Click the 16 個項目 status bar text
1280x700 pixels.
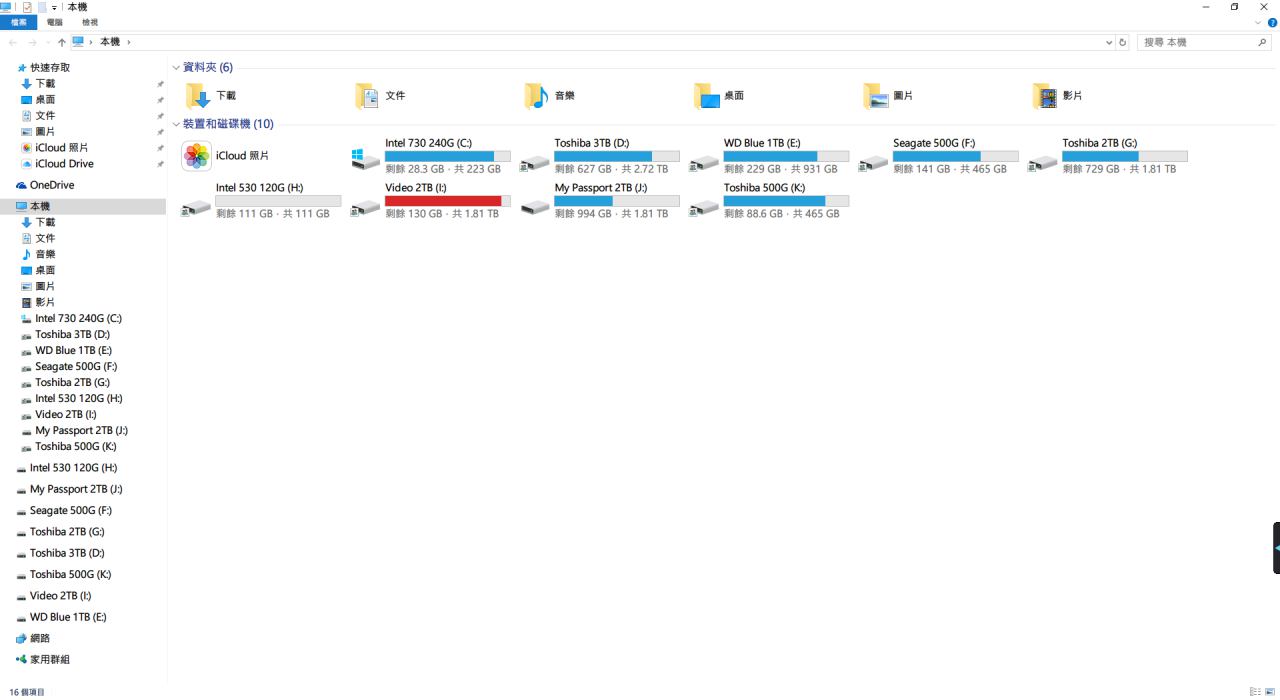pyautogui.click(x=27, y=692)
